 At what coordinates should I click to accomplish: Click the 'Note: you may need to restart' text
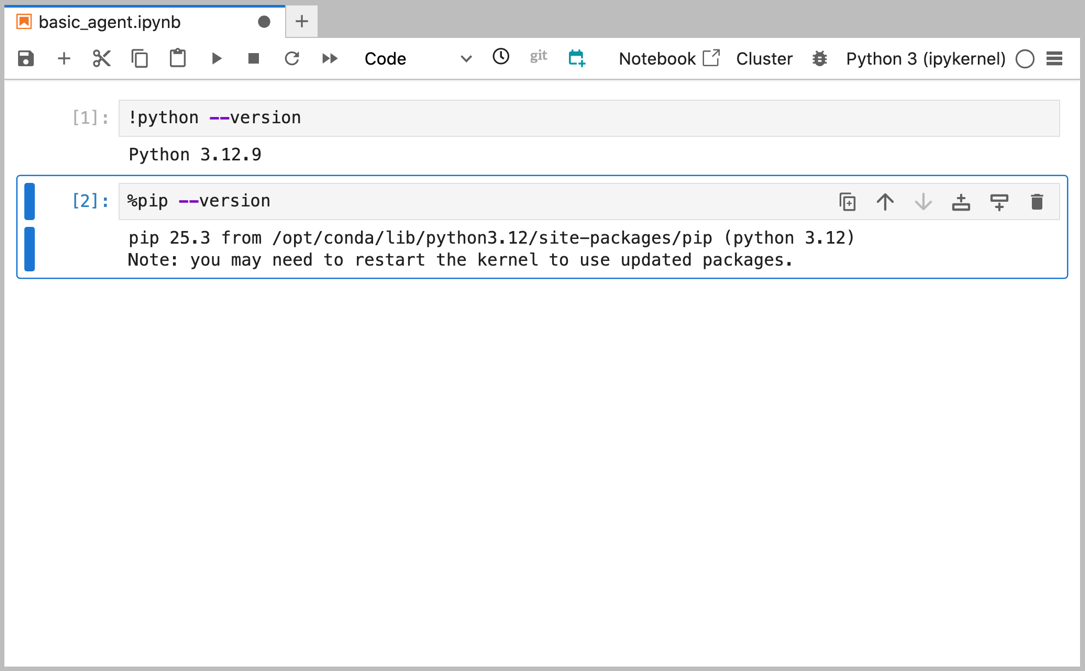[460, 260]
